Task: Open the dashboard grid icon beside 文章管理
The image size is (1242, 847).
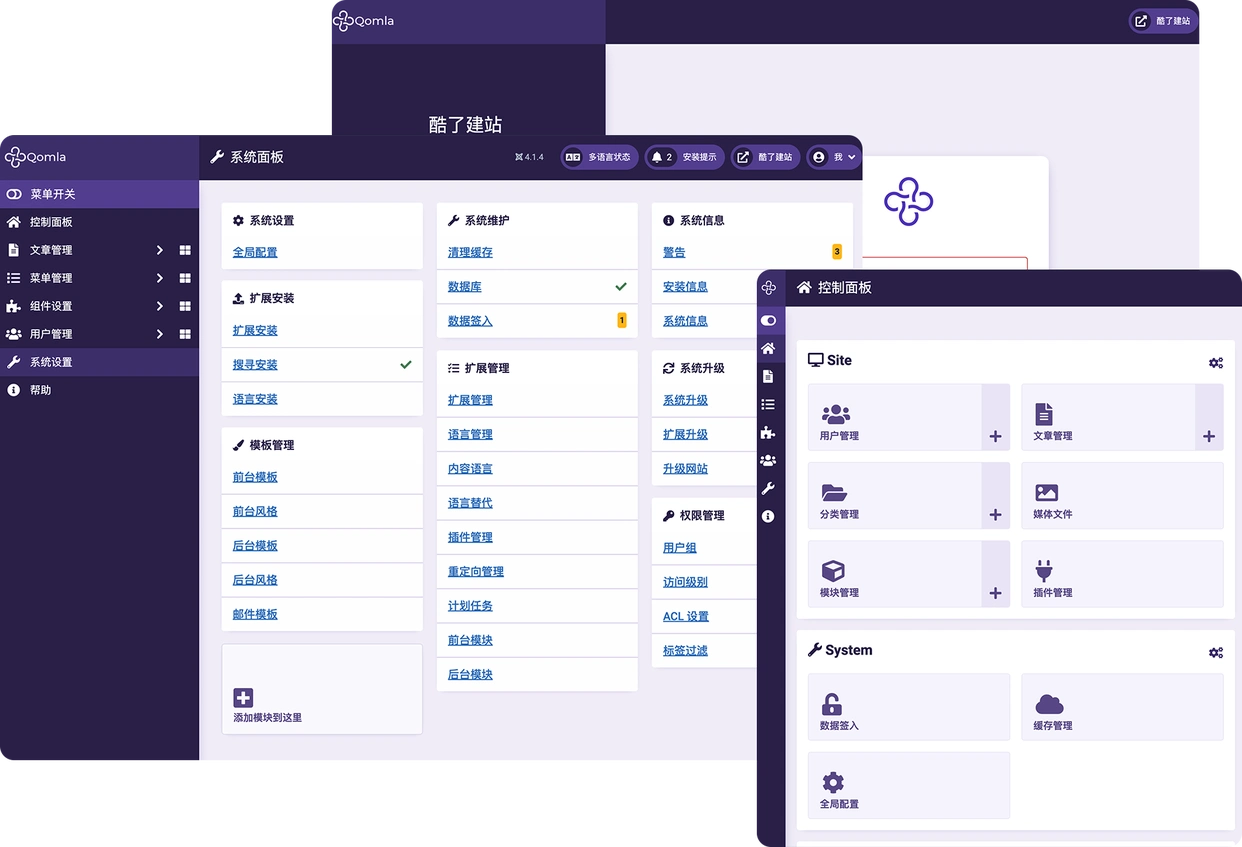Action: tap(185, 250)
